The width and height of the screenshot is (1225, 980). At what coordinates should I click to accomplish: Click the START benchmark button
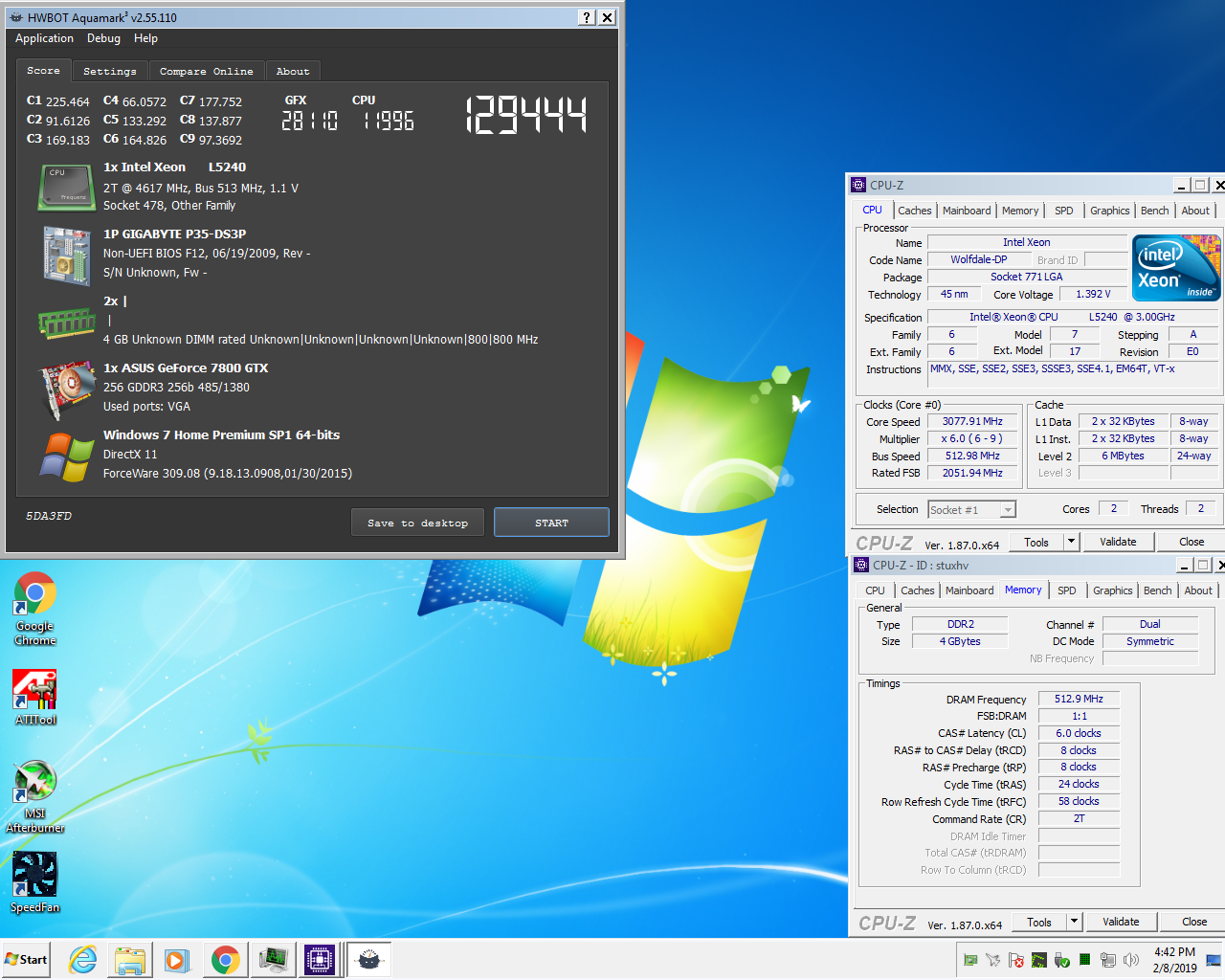click(x=551, y=523)
